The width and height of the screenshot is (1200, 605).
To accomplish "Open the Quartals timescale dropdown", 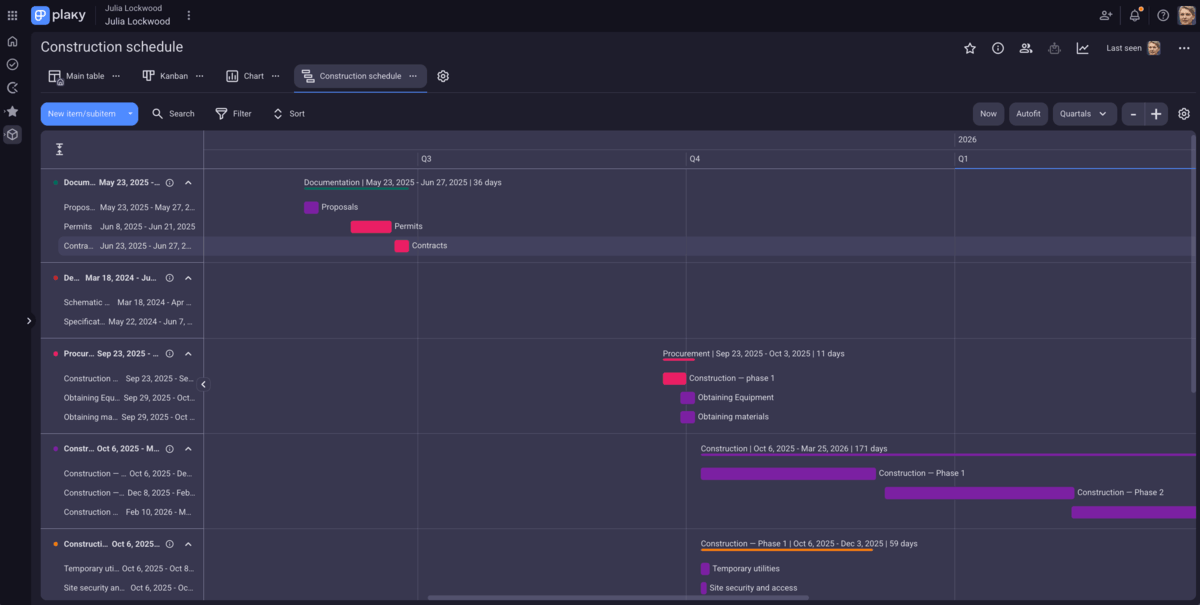I will click(1084, 113).
